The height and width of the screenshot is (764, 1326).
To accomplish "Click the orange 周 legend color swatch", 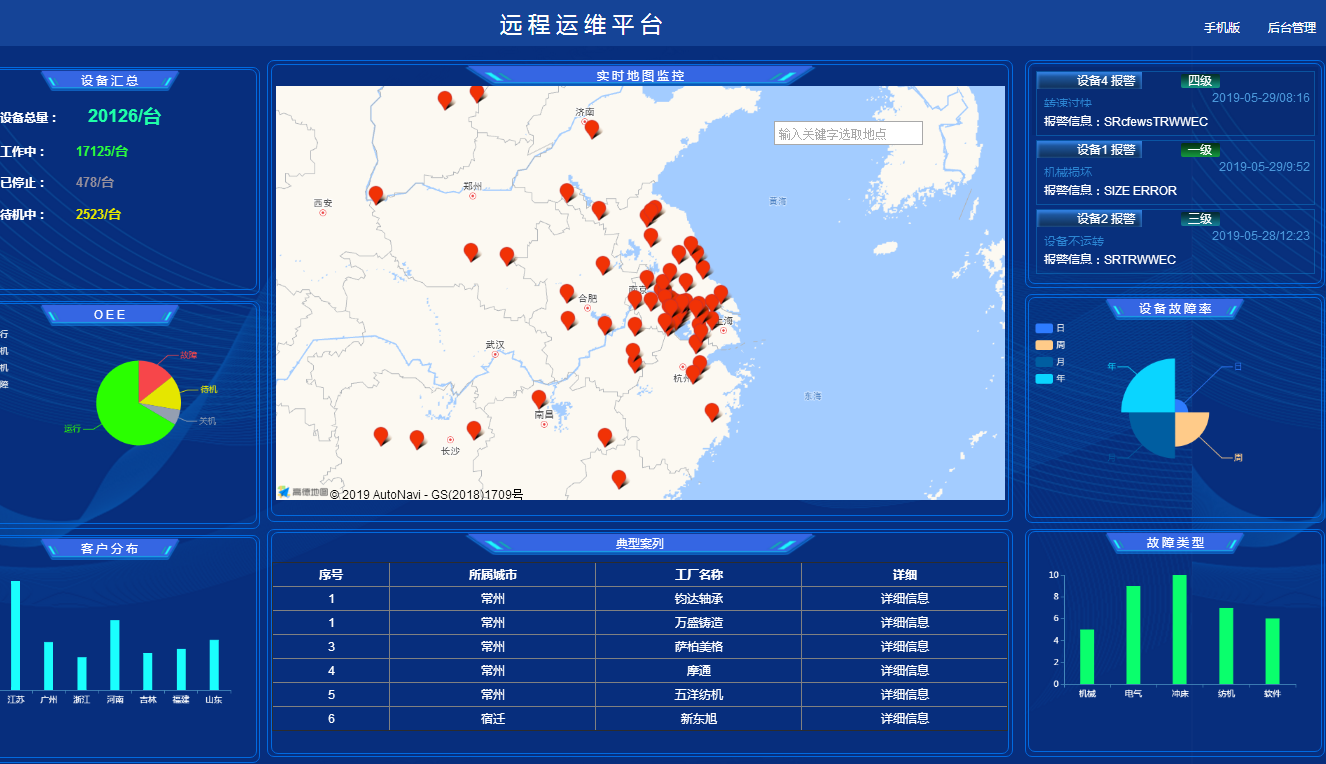I will tap(1044, 345).
